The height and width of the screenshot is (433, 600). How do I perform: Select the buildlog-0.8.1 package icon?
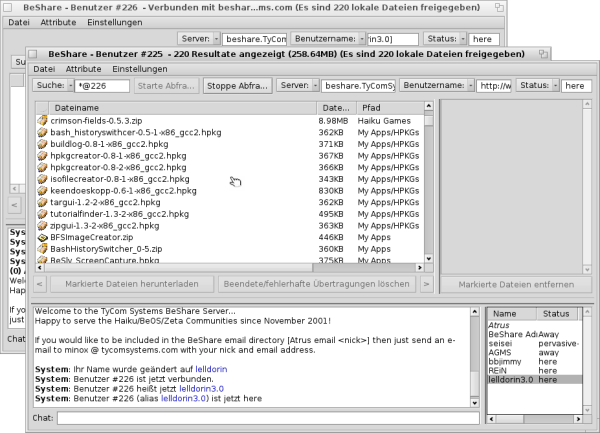(x=42, y=144)
